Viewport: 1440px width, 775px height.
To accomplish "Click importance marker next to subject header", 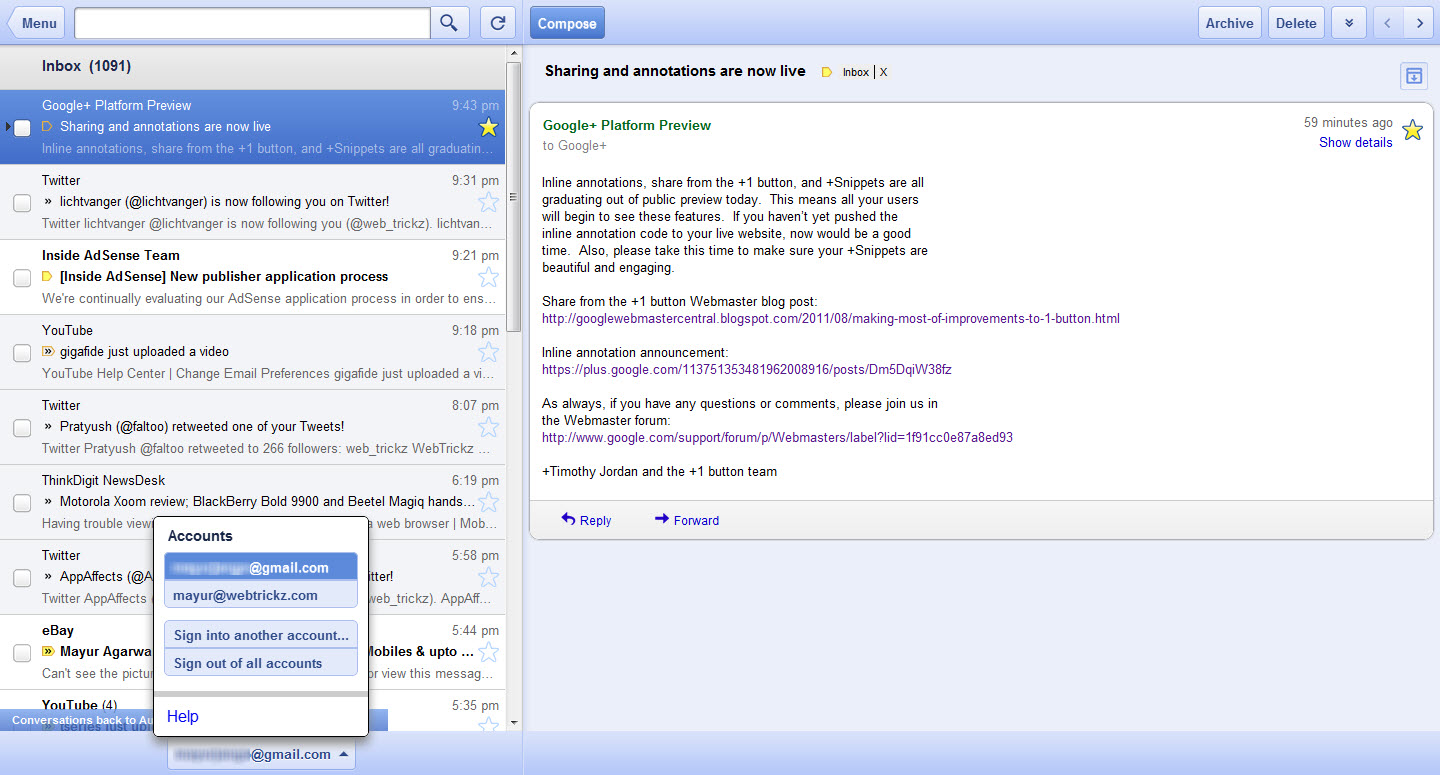I will pos(827,72).
